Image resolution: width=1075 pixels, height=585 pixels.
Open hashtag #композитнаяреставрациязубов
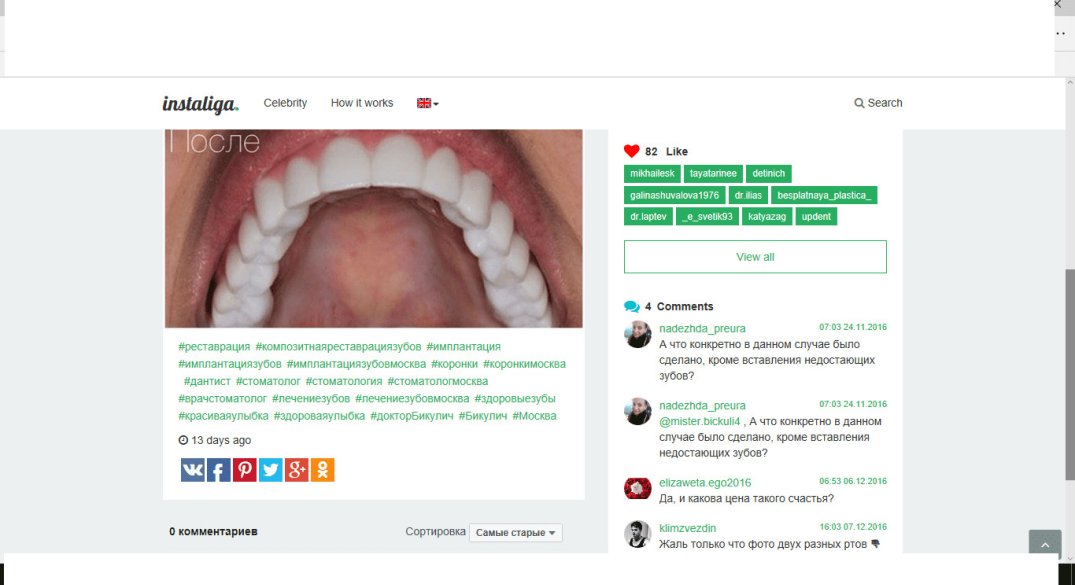coord(338,347)
